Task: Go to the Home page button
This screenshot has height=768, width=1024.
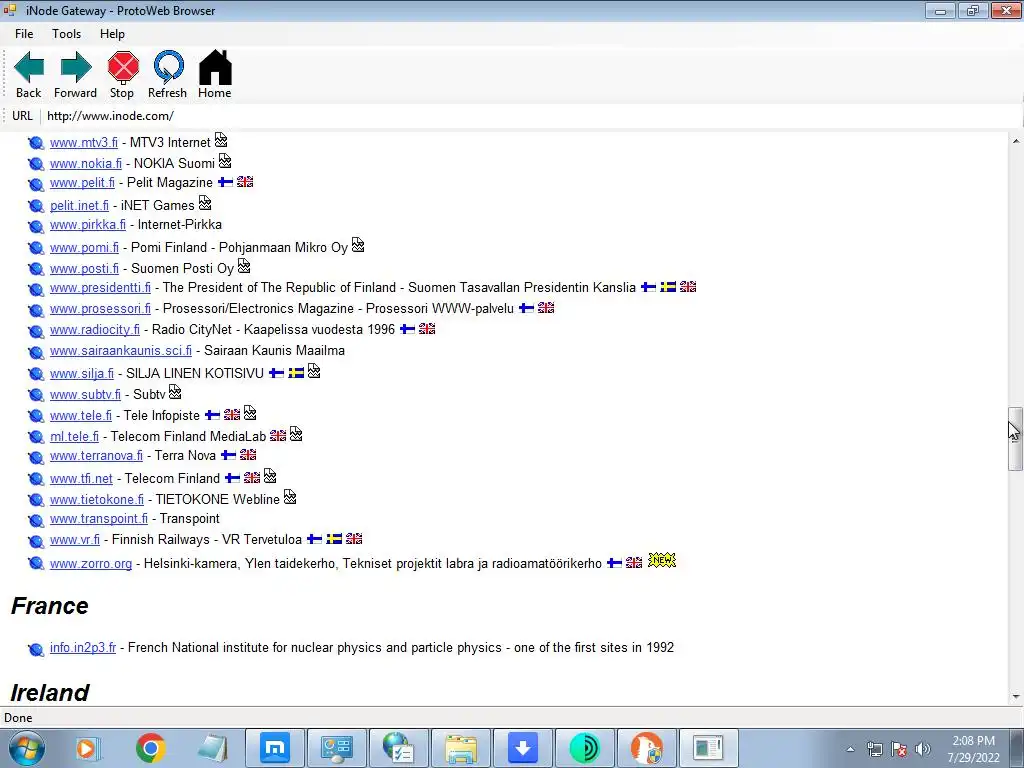Action: pos(215,74)
